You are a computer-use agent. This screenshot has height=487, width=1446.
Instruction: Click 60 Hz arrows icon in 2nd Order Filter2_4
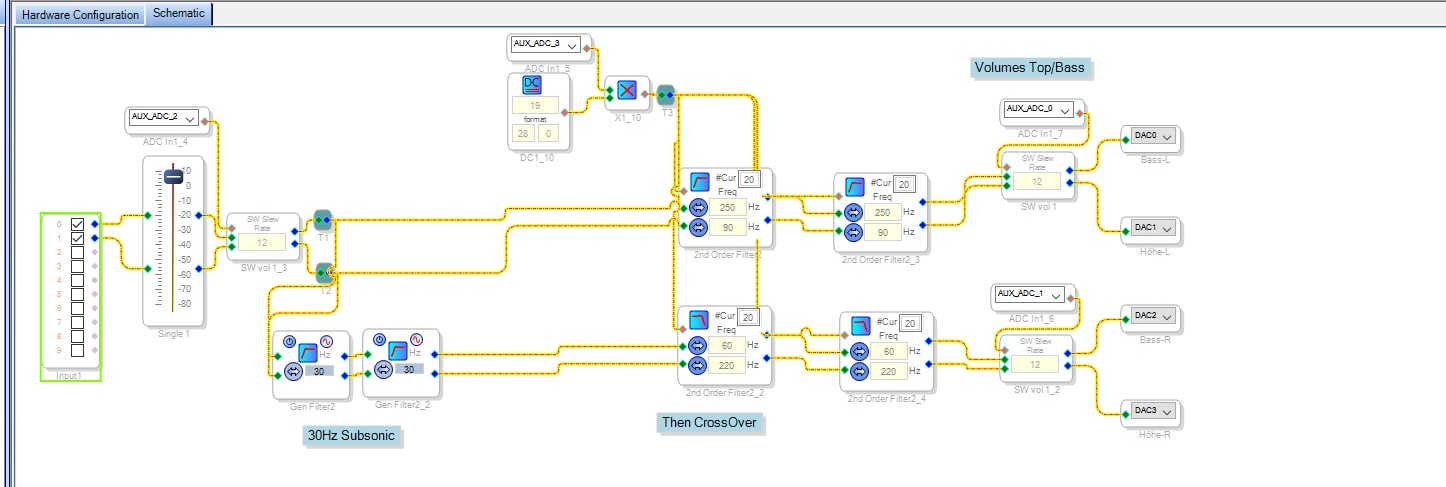pyautogui.click(x=860, y=351)
